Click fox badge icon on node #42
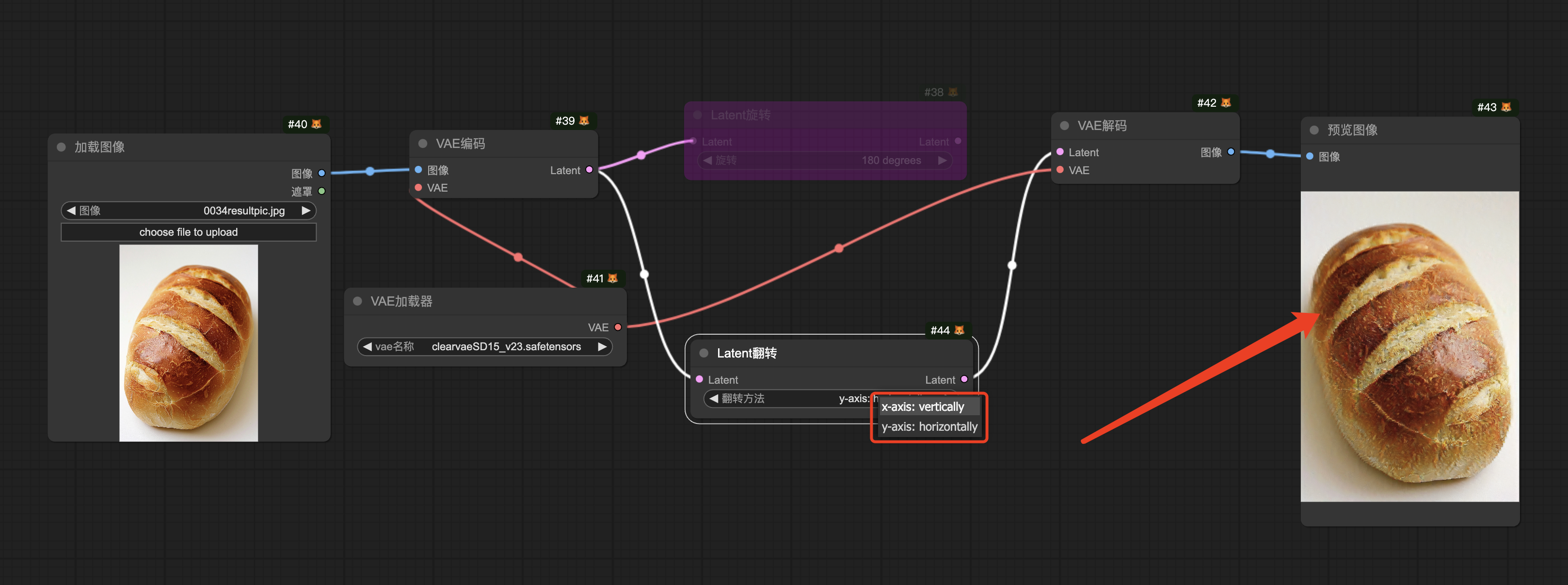This screenshot has height=585, width=1568. point(1227,103)
